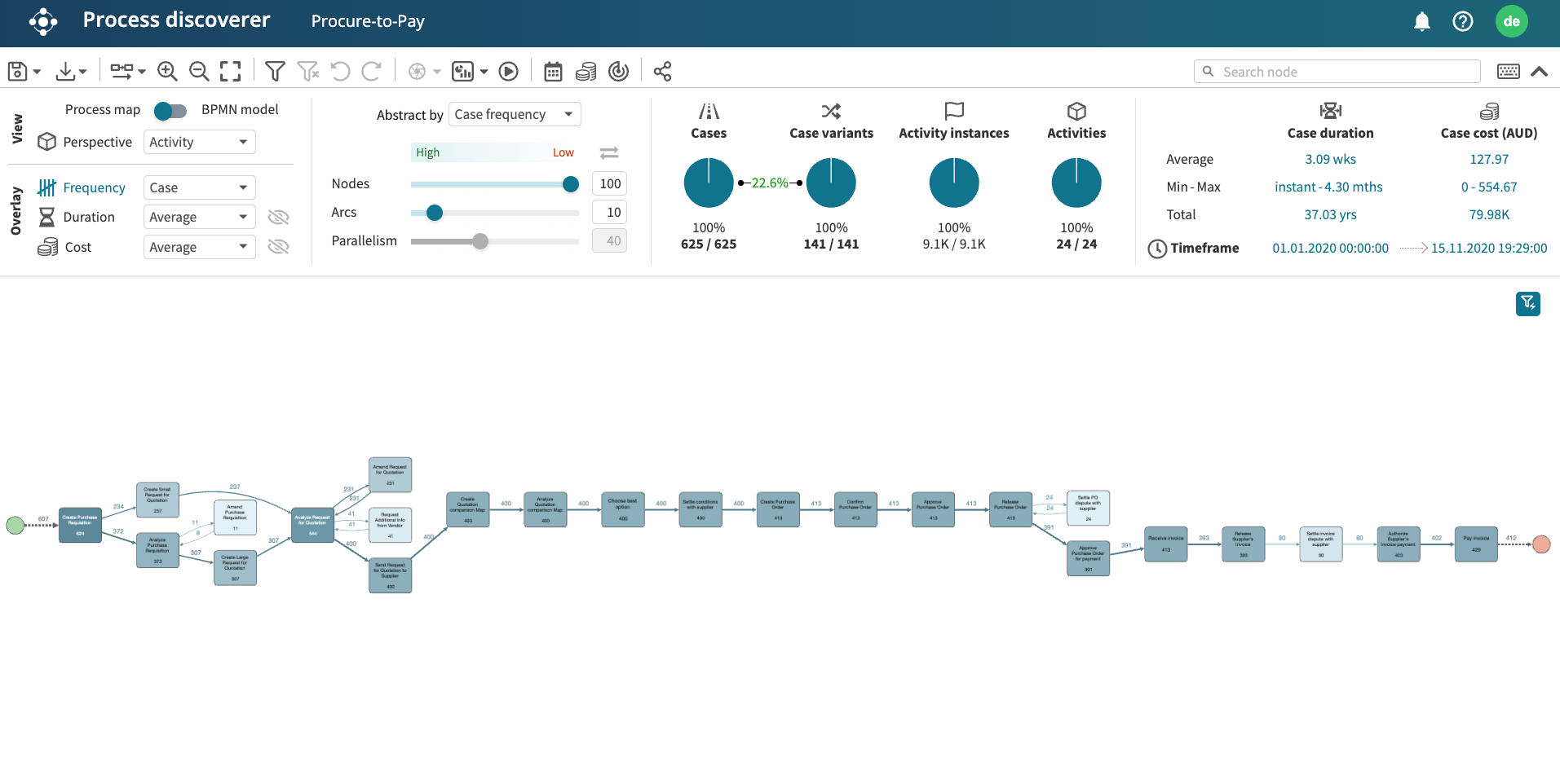Open the notifications bell
The width and height of the screenshot is (1560, 784).
(1421, 21)
